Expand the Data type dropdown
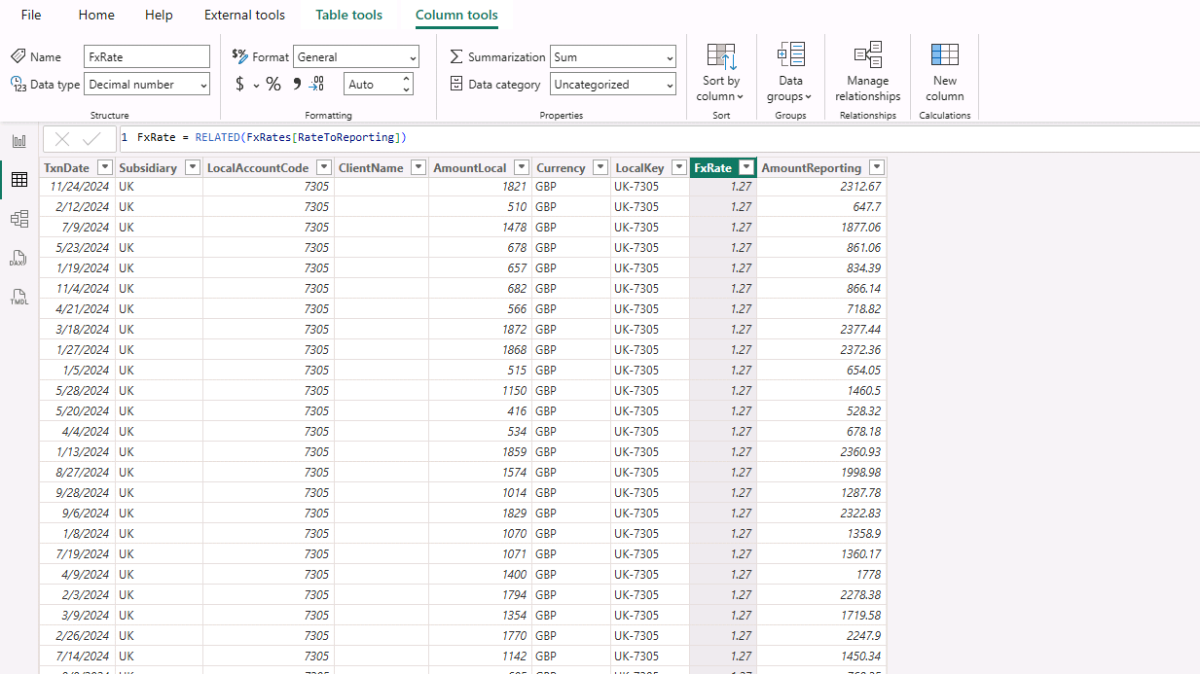Screen dimensions: 1200x674 coord(147,85)
